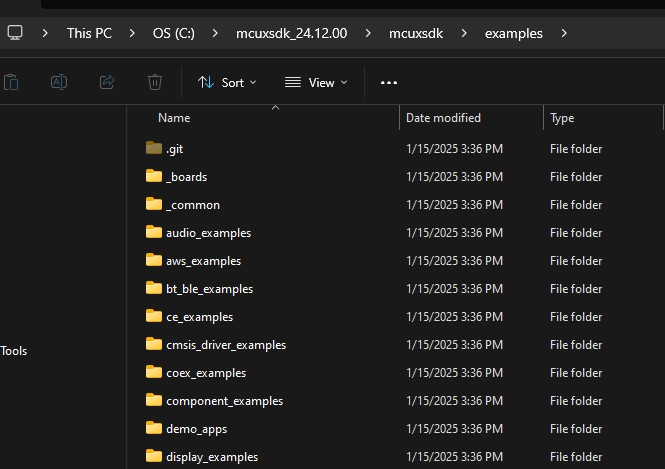Screen dimensions: 665x469
Task: Expand chevron after examples breadcrumb
Action: tap(564, 33)
